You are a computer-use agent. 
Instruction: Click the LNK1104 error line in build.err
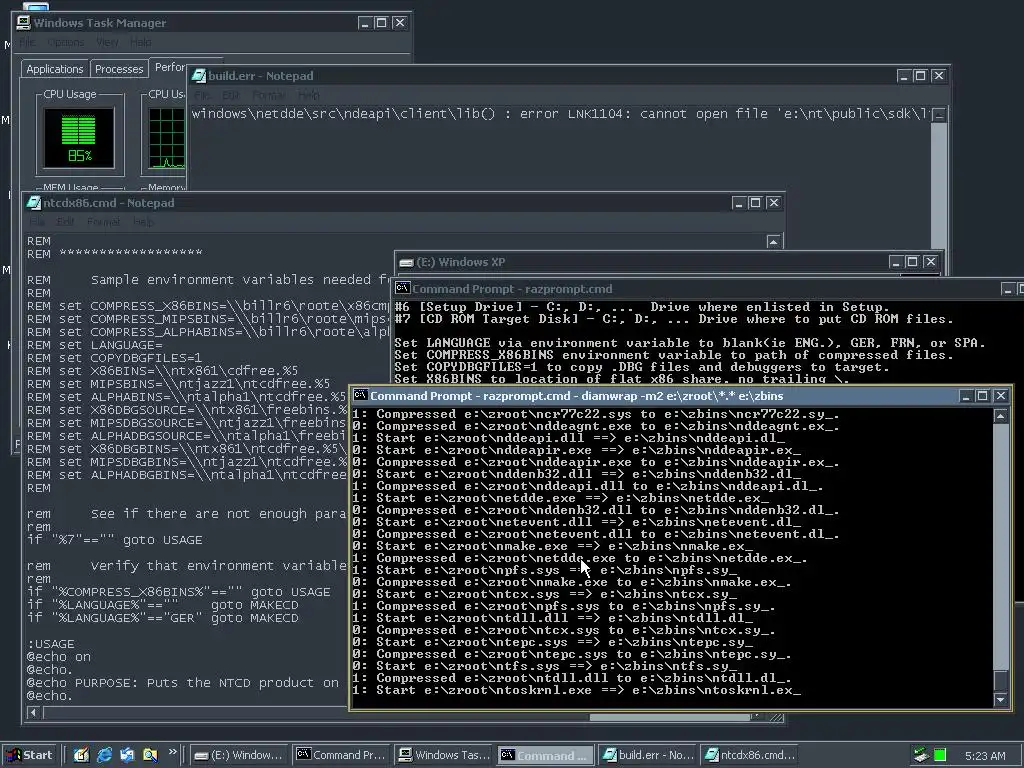[559, 114]
